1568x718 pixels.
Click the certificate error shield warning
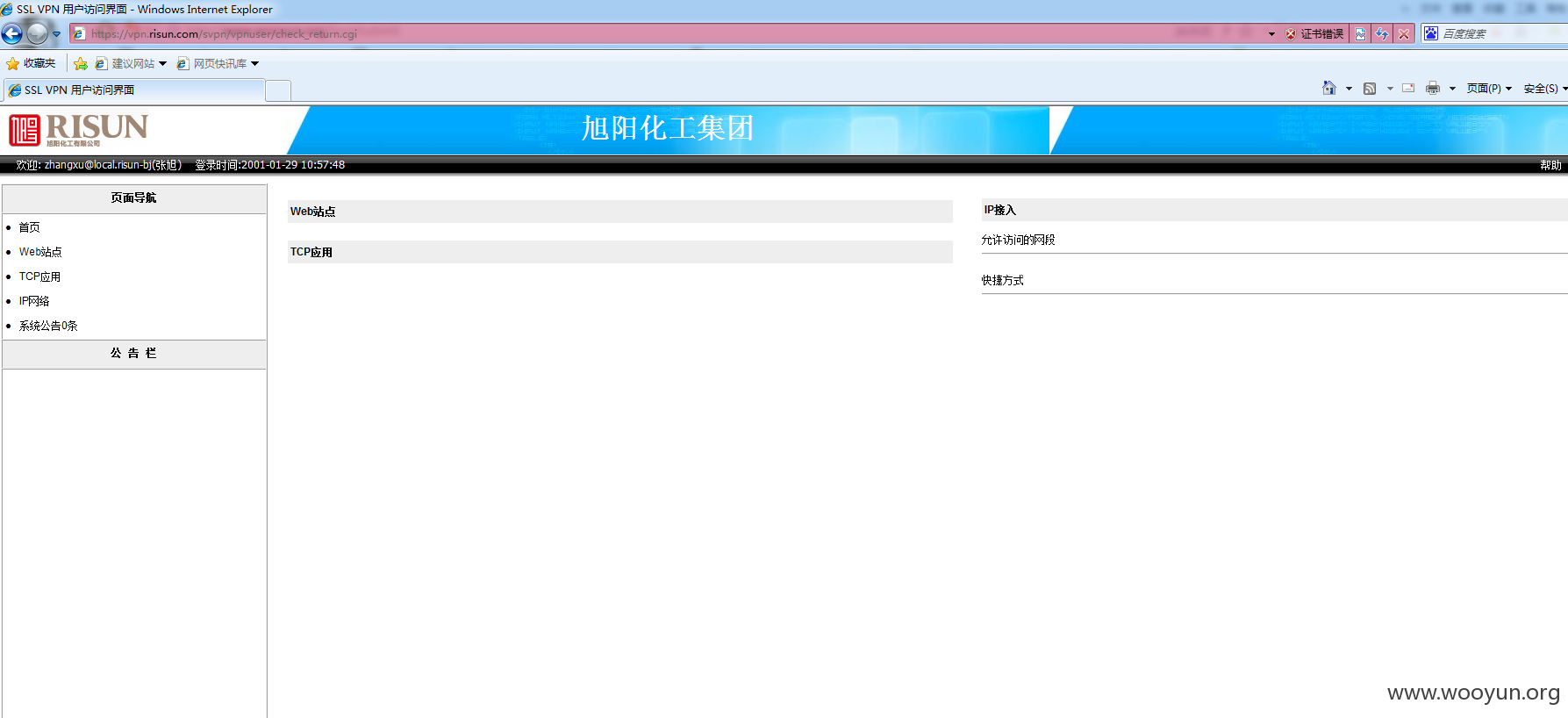point(1314,34)
